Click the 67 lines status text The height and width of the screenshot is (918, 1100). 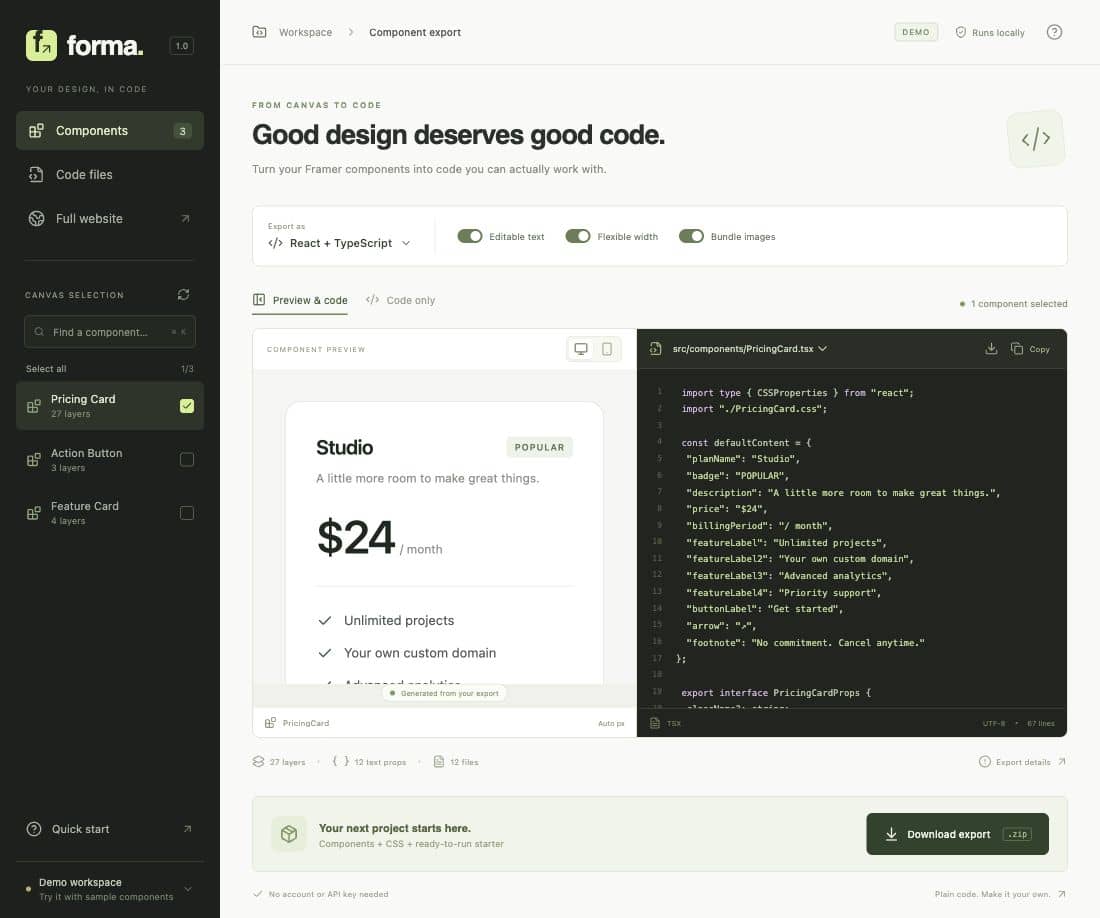point(1041,723)
